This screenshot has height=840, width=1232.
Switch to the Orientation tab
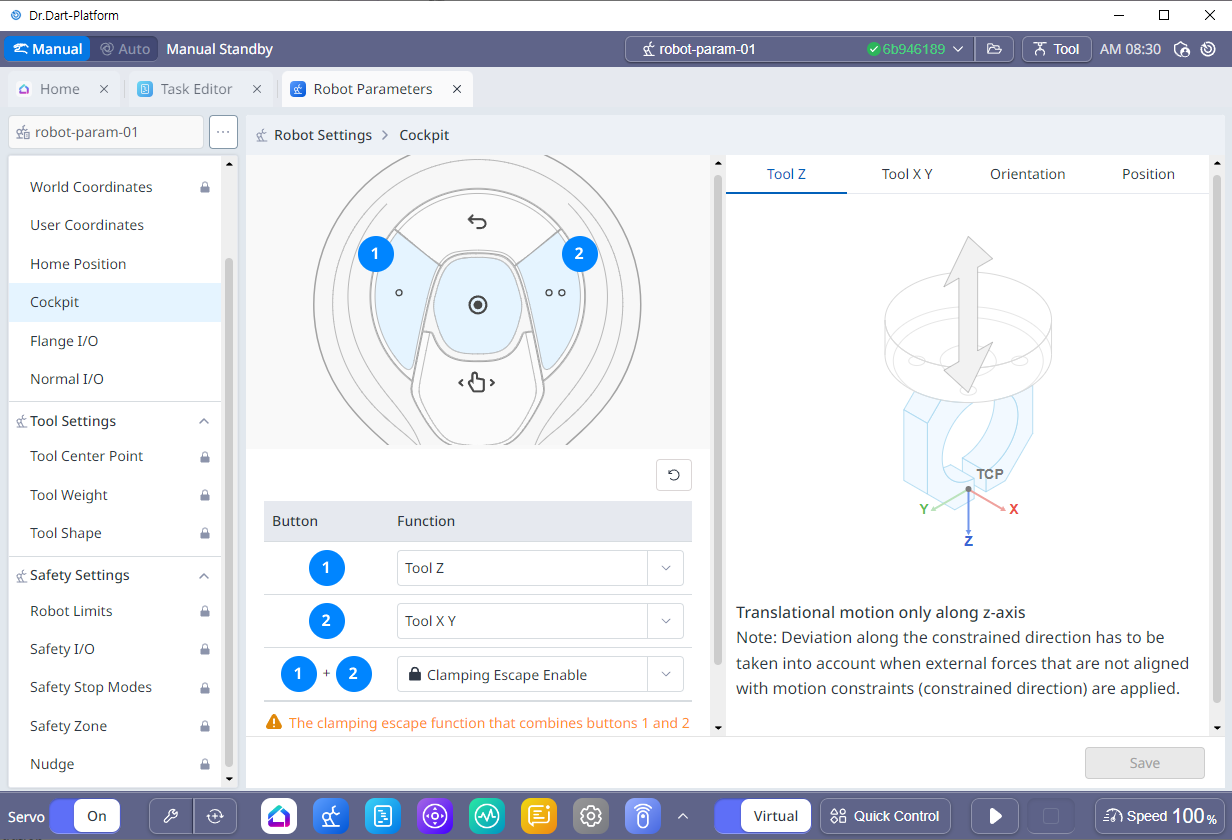point(1027,174)
